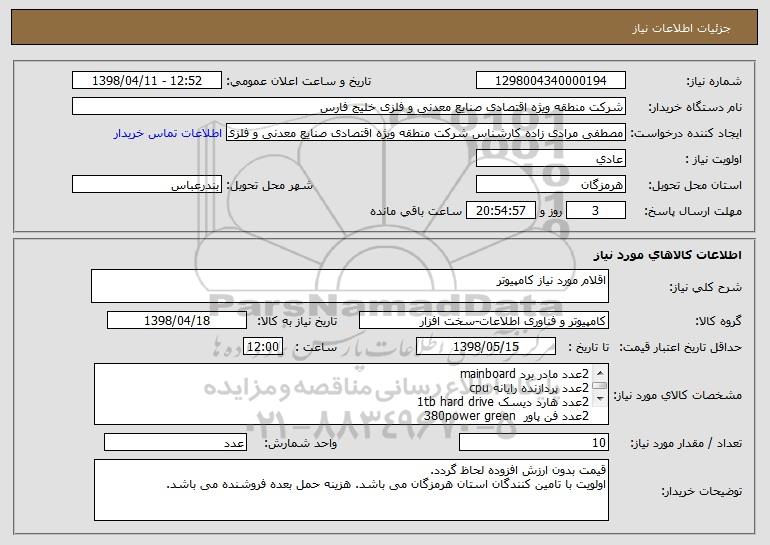Click the label نام دستگاه خریدار
This screenshot has width=770, height=545.
(695, 107)
